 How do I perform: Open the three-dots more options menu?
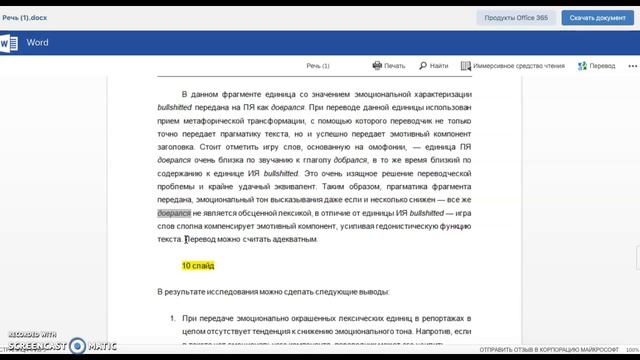(x=633, y=66)
